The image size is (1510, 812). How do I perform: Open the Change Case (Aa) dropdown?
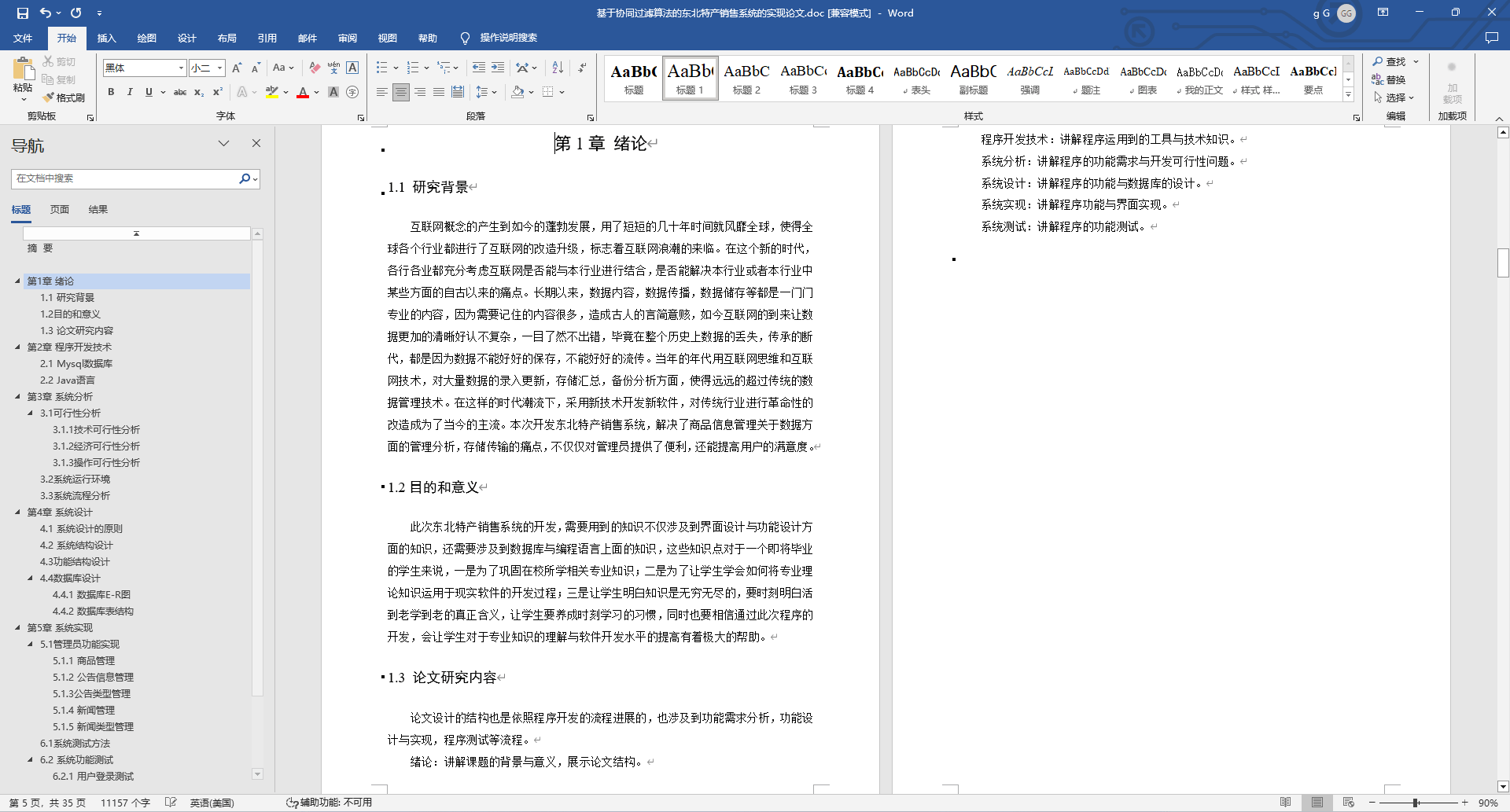[x=283, y=68]
